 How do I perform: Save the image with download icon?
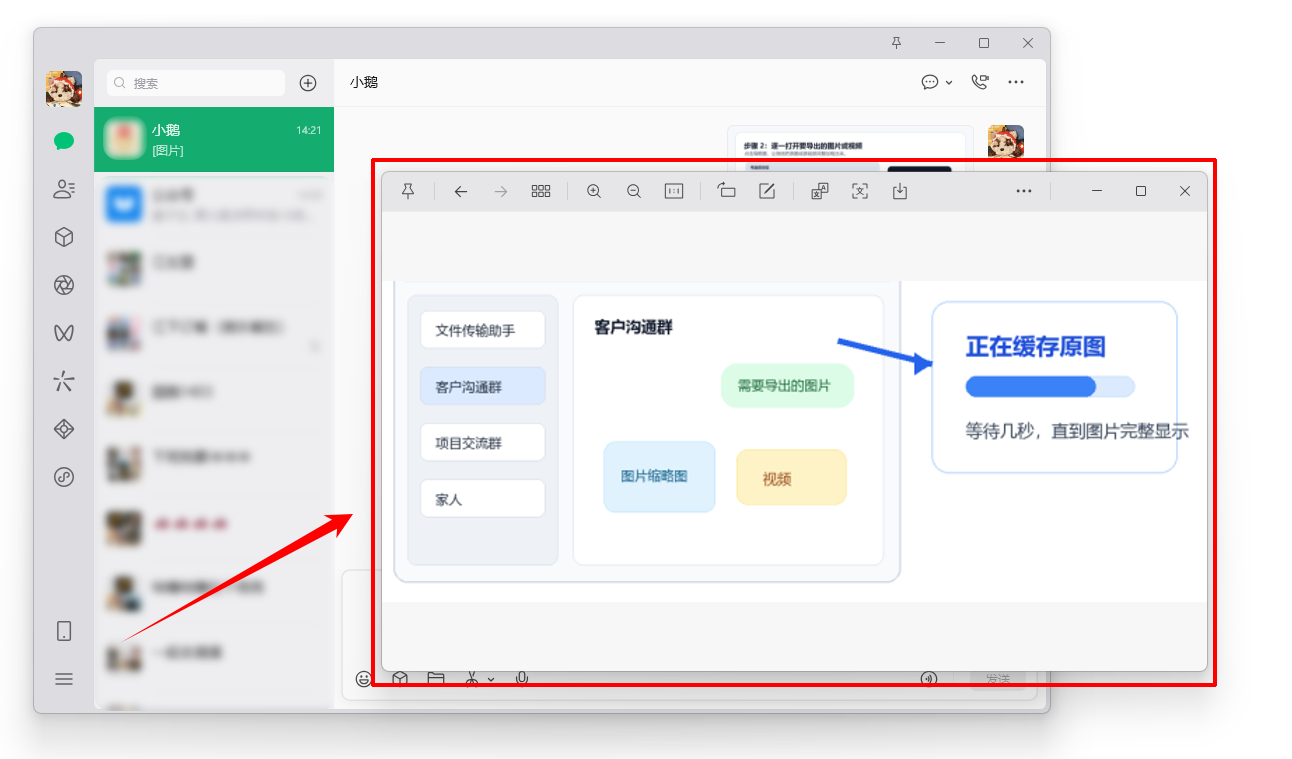pos(900,191)
